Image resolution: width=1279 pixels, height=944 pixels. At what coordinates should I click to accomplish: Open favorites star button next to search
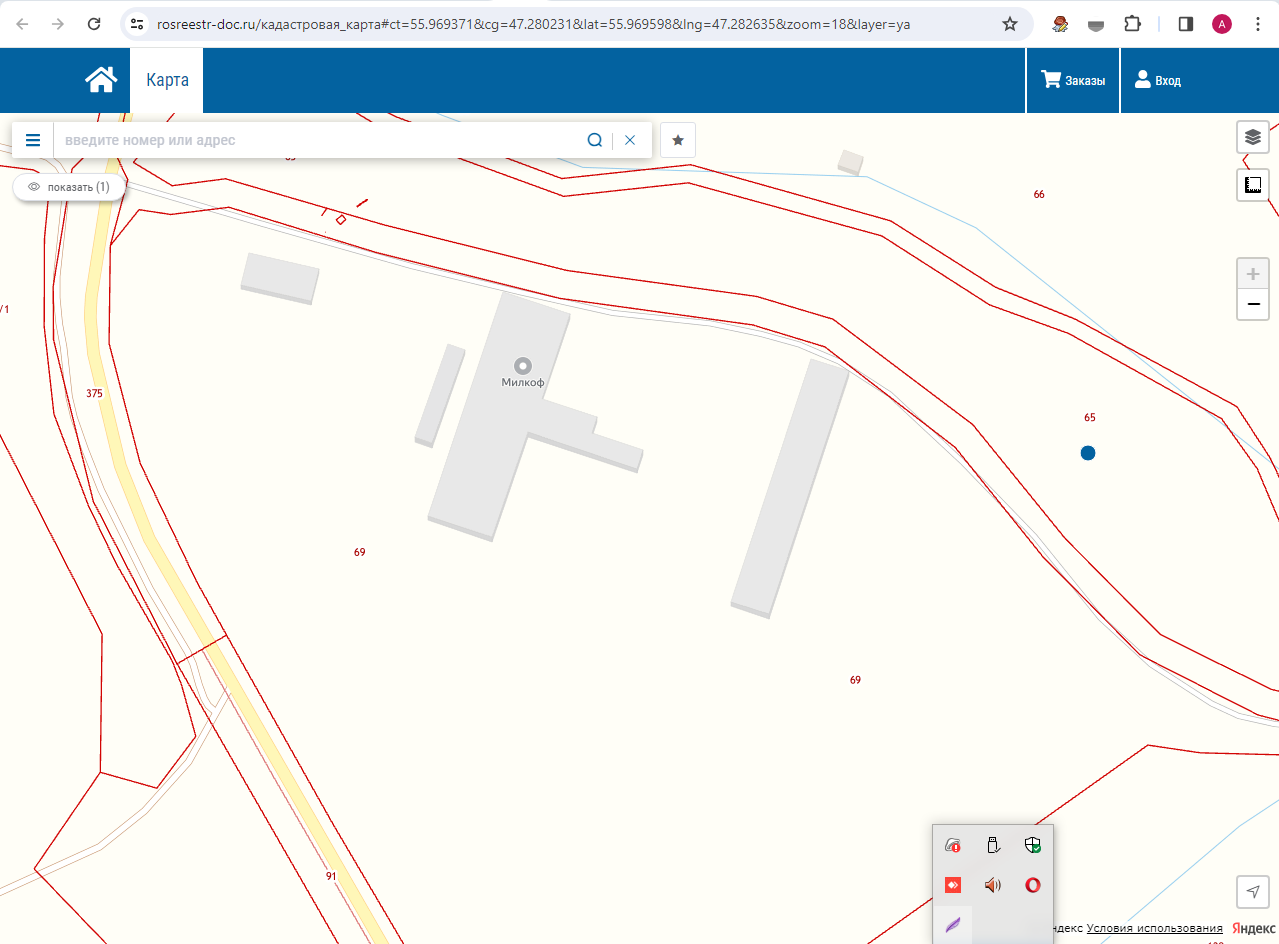point(678,140)
